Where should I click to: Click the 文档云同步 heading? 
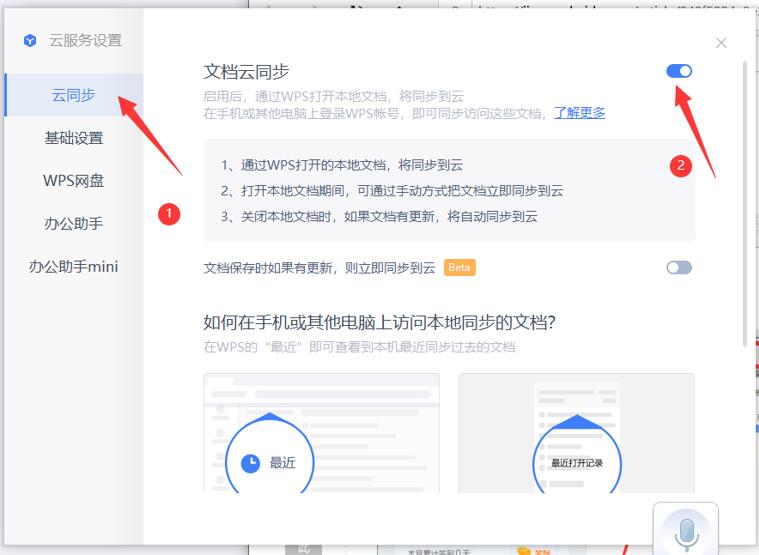pos(246,72)
